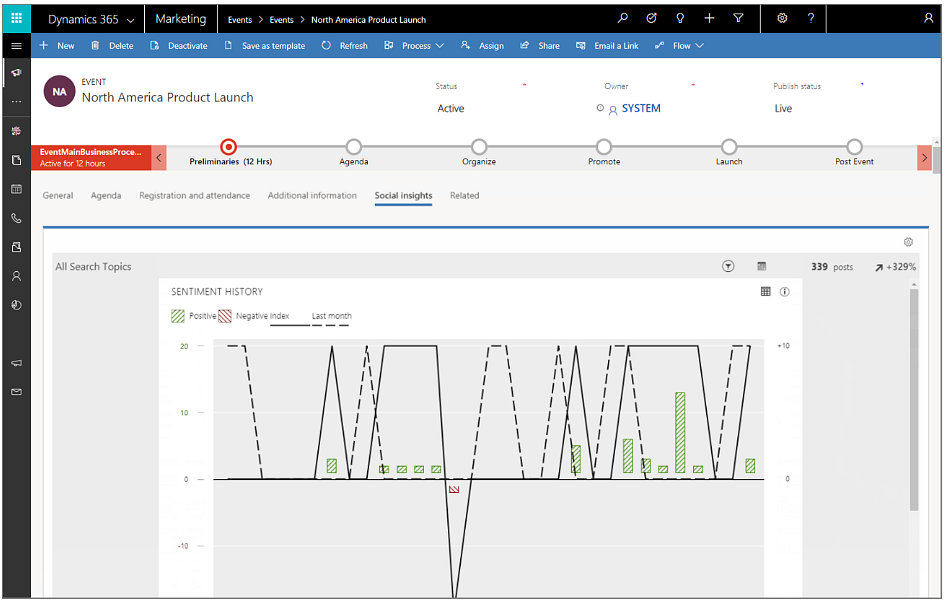The width and height of the screenshot is (951, 606).
Task: Click the New button
Action: point(57,45)
